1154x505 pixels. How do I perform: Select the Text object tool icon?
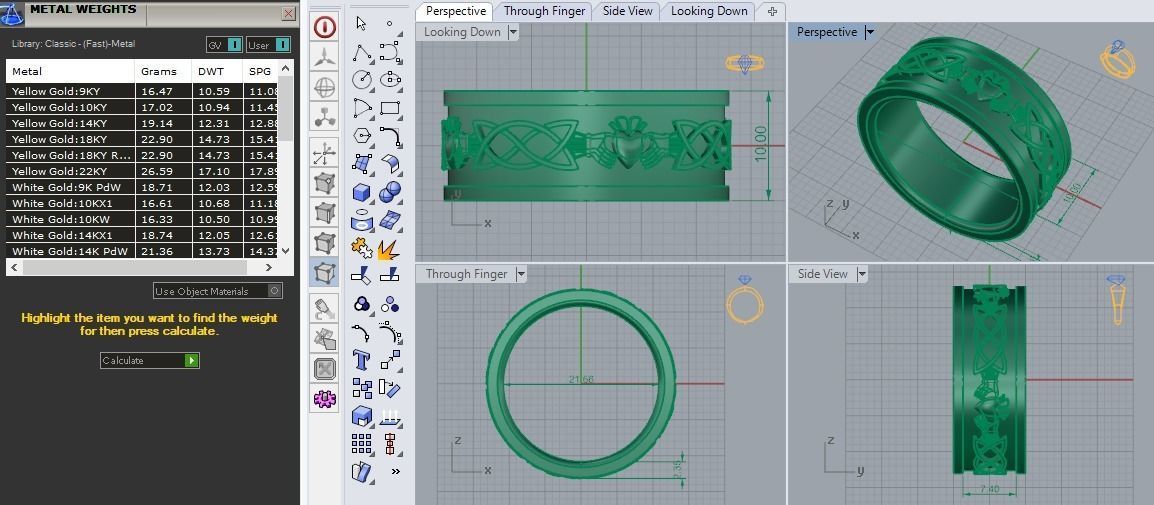[x=361, y=360]
